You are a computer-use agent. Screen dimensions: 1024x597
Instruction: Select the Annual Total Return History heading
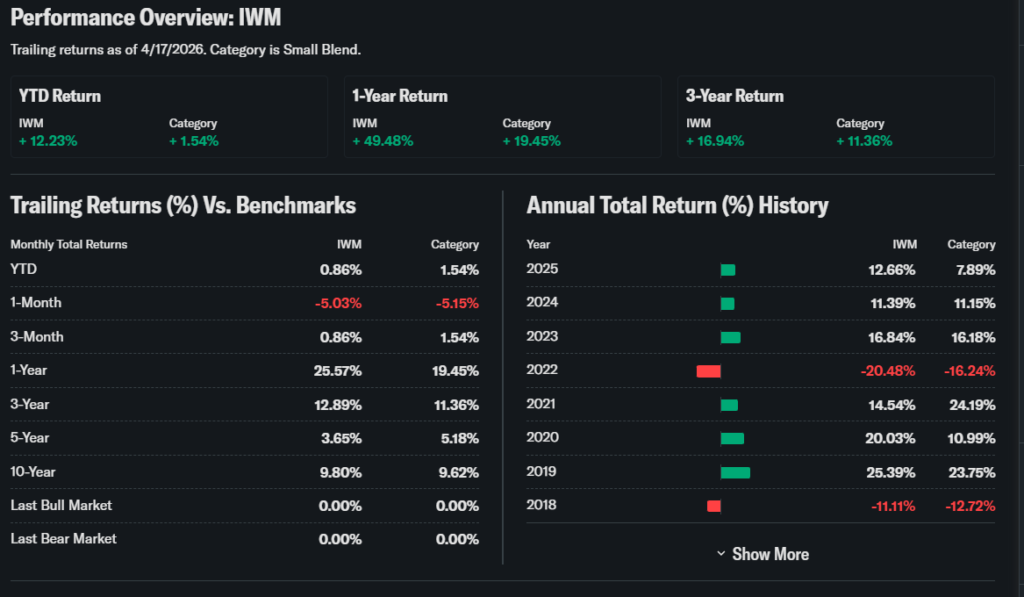(x=677, y=206)
